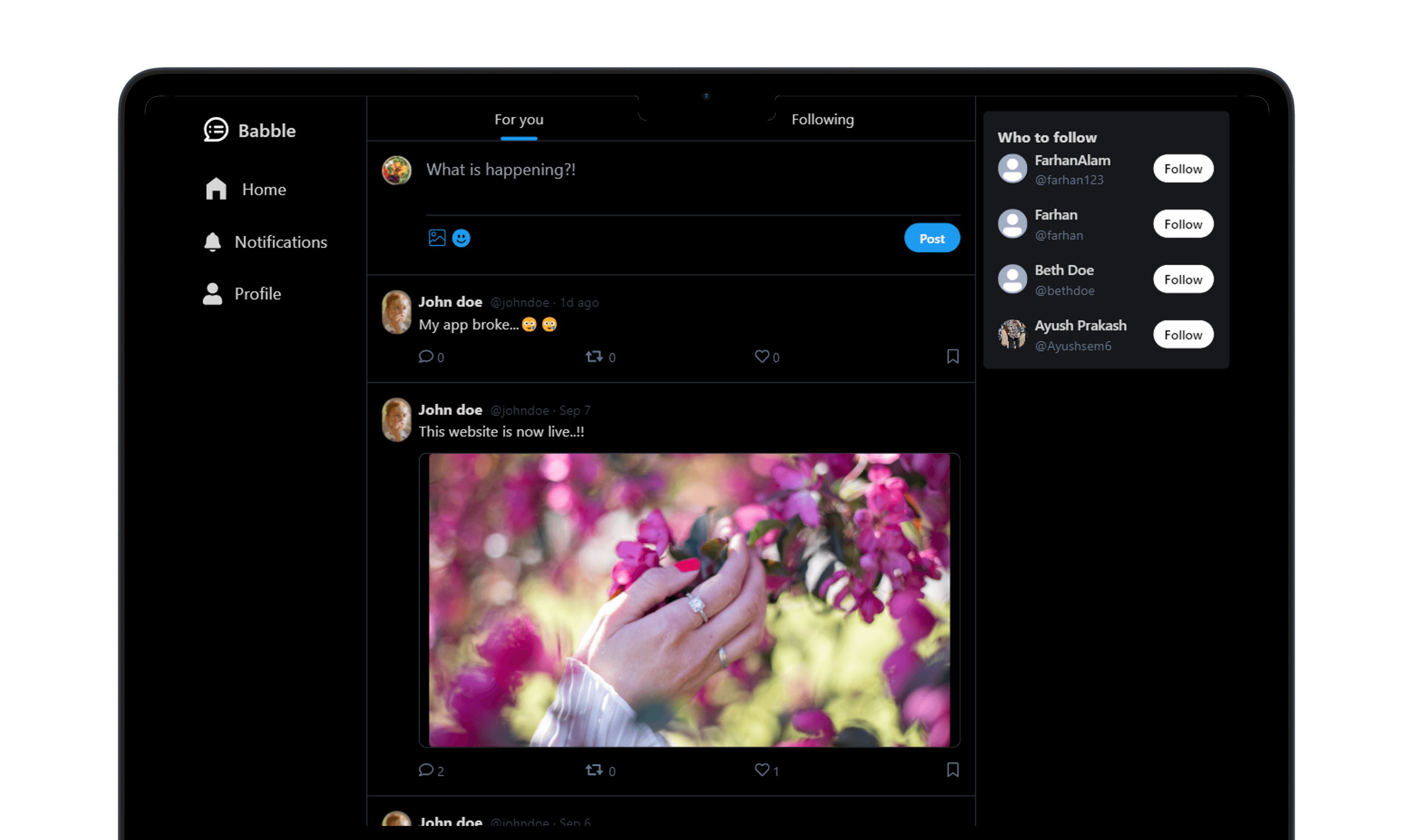Open Notifications using the bell icon
Viewport: 1414px width, 840px height.
212,242
